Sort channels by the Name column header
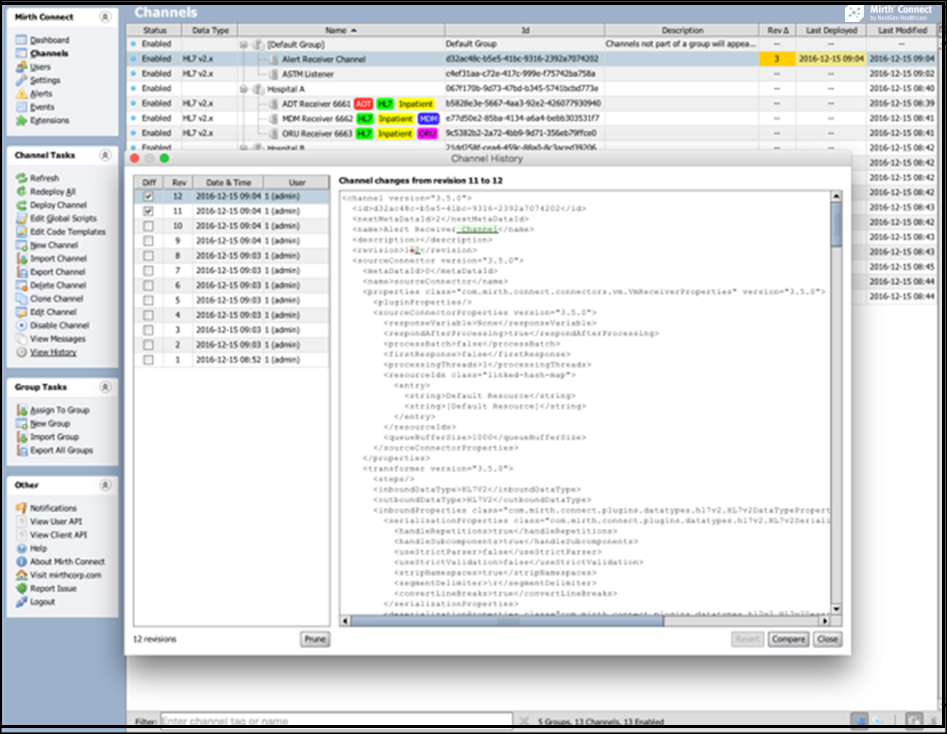The width and height of the screenshot is (947, 734). (x=340, y=31)
